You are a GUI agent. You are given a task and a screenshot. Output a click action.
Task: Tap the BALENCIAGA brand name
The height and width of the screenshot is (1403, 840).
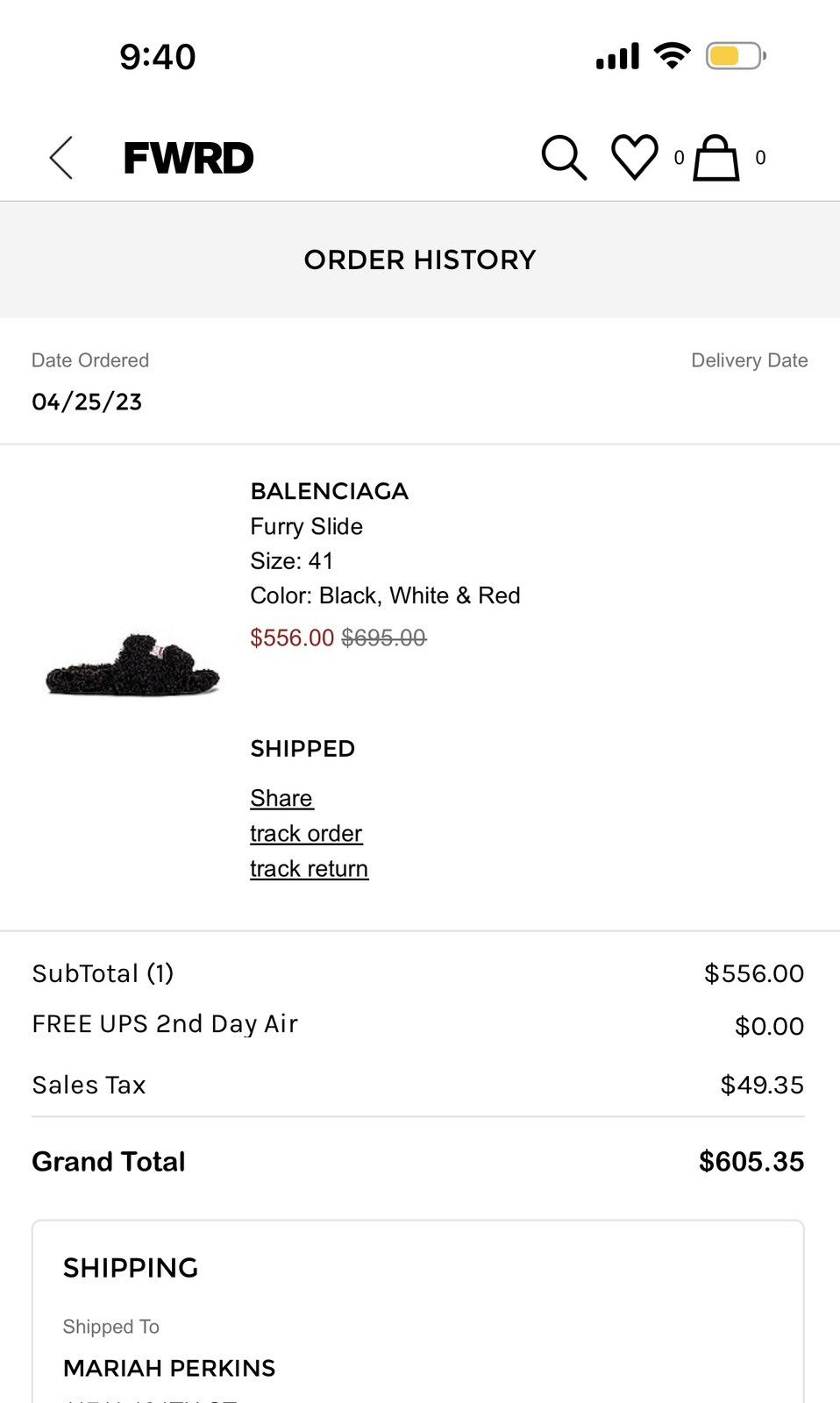(x=329, y=491)
